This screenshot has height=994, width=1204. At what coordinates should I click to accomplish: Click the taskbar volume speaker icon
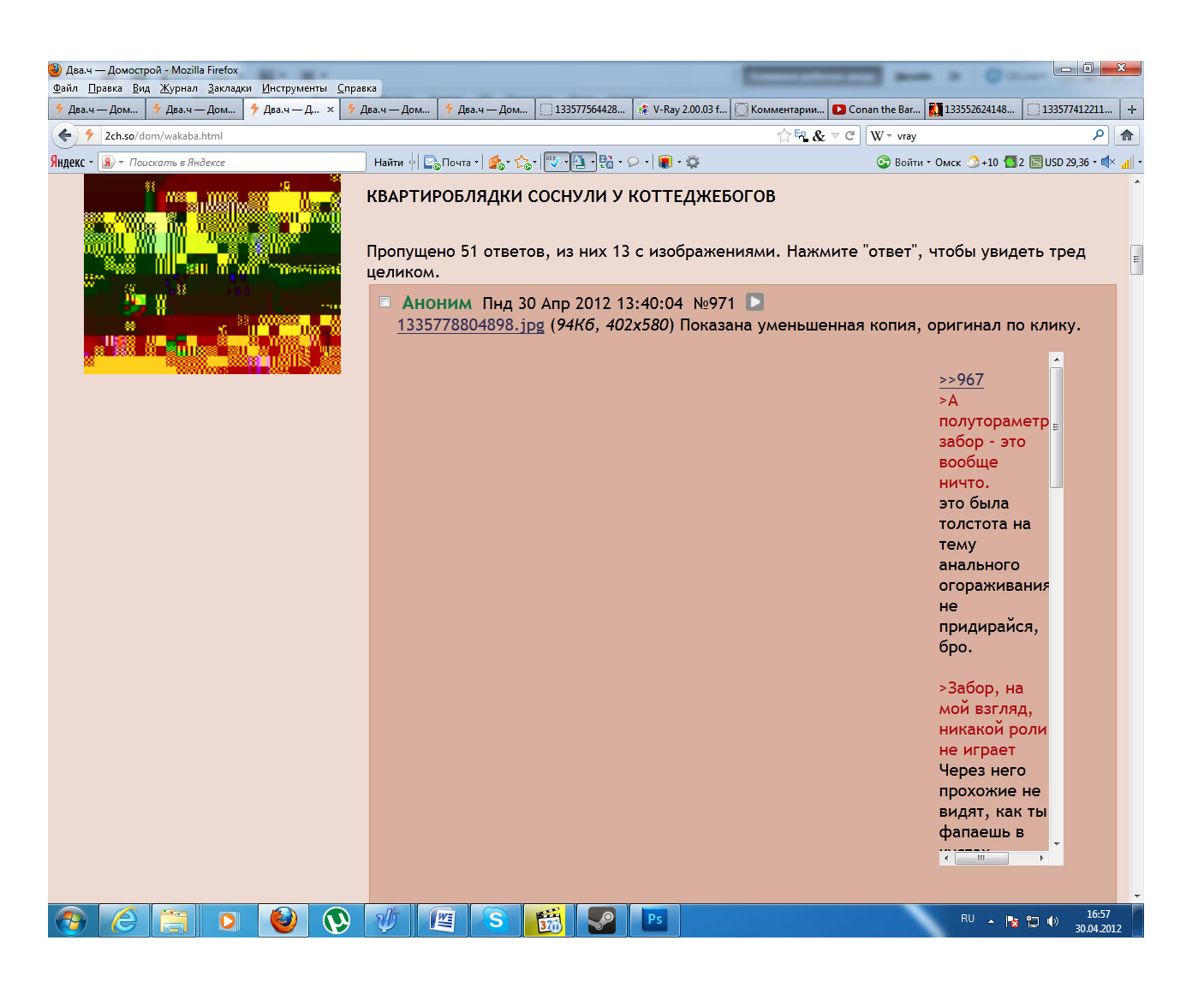tap(1053, 921)
